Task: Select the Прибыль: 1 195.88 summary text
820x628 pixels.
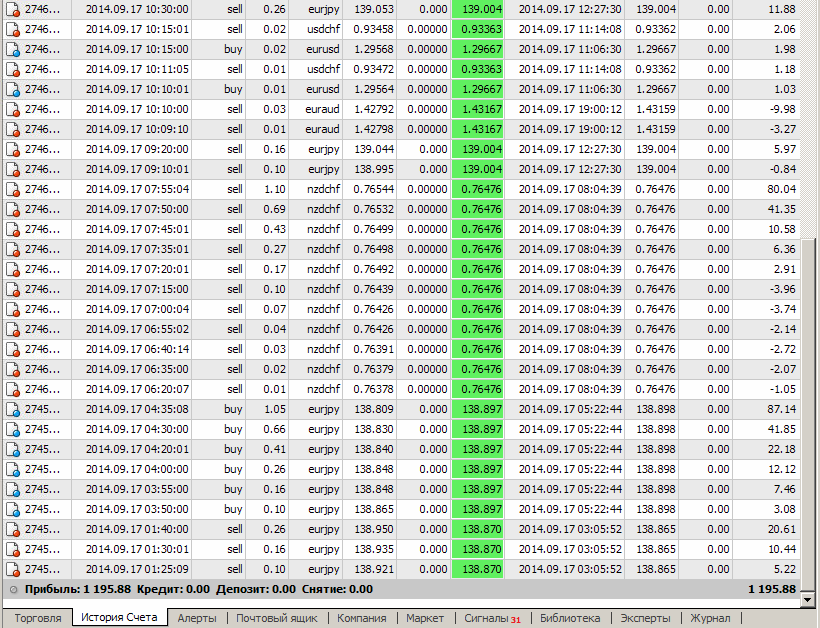Action: pyautogui.click(x=77, y=590)
